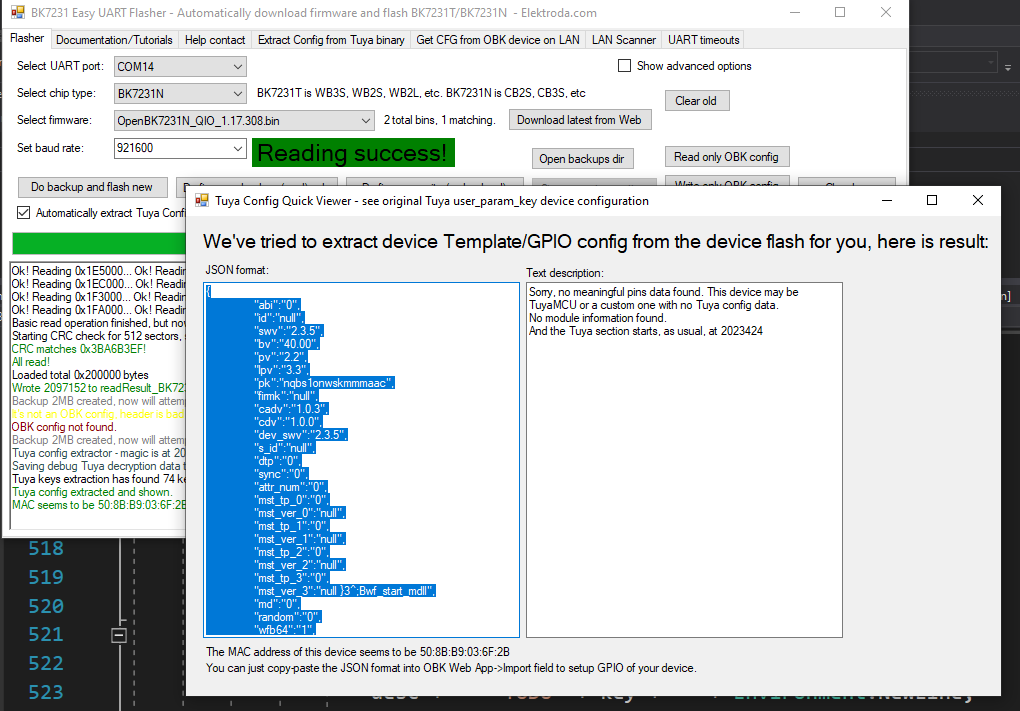Open the UART timeouts tab
The height and width of the screenshot is (711, 1020).
tap(704, 40)
